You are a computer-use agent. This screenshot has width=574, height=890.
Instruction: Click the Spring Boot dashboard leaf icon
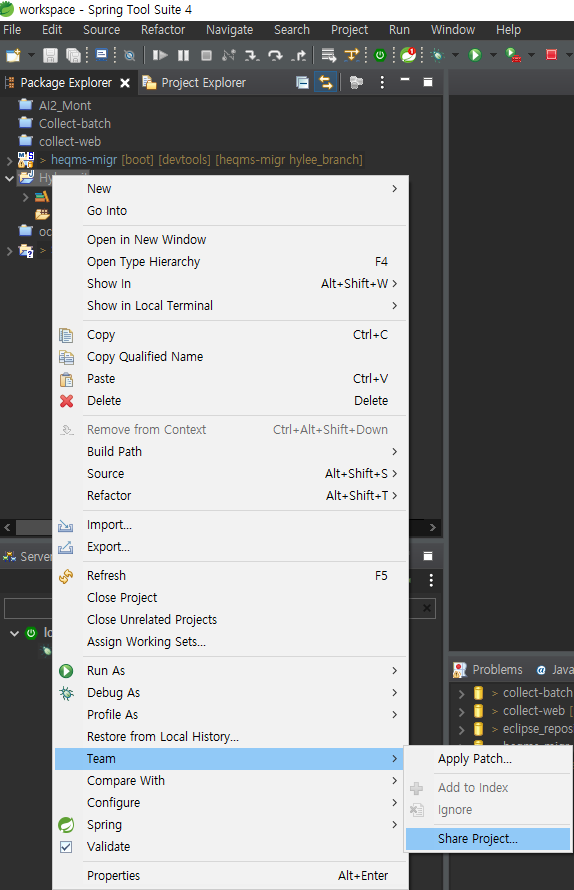click(408, 54)
